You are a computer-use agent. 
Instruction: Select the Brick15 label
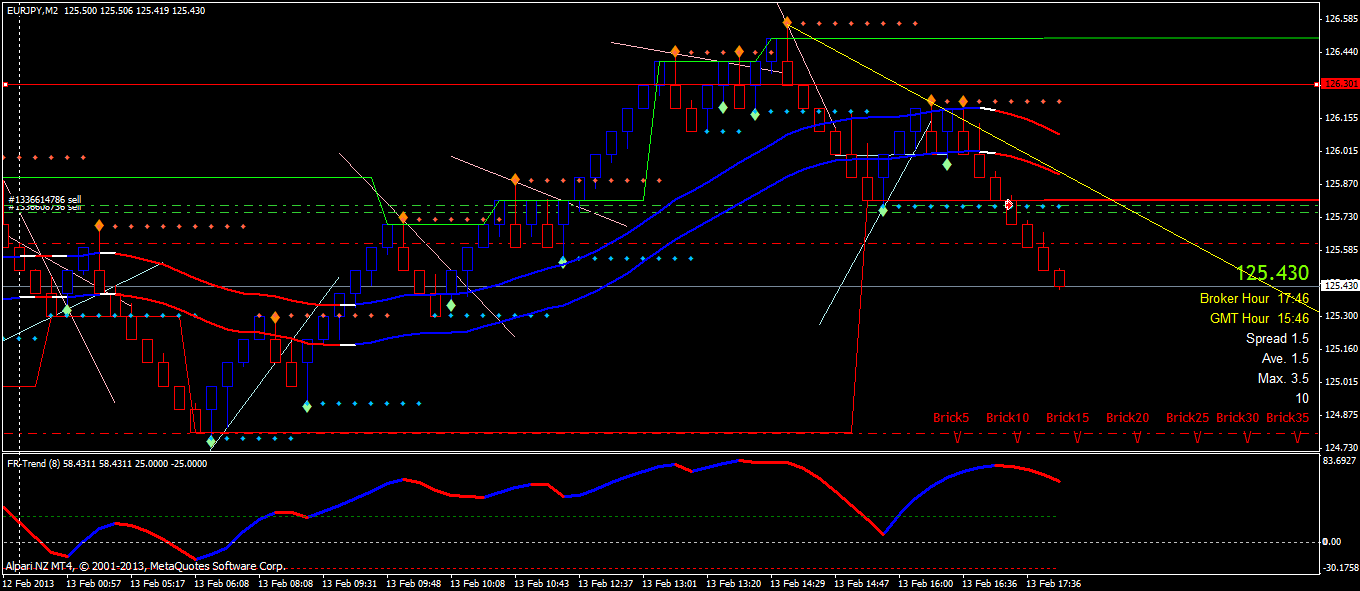(x=1068, y=417)
